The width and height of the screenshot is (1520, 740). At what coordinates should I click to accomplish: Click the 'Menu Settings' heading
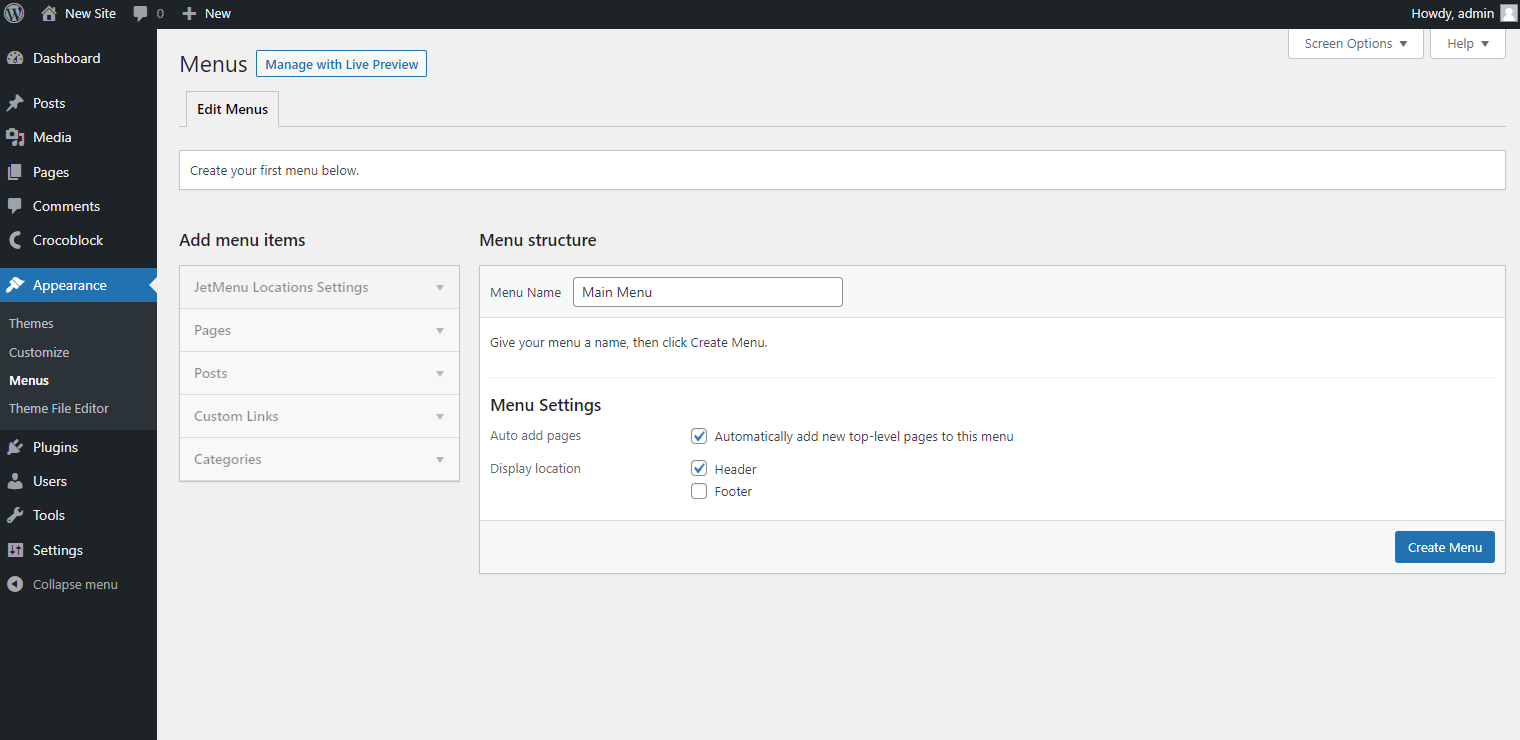(546, 405)
